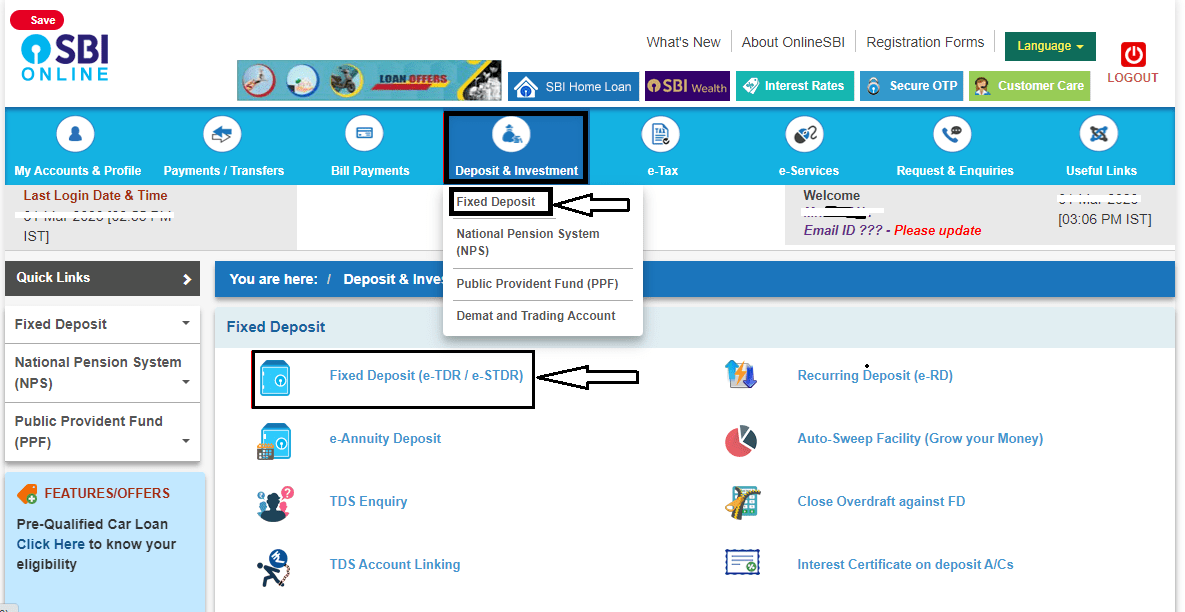Open the What's New link
The width and height of the screenshot is (1185, 612).
point(683,42)
